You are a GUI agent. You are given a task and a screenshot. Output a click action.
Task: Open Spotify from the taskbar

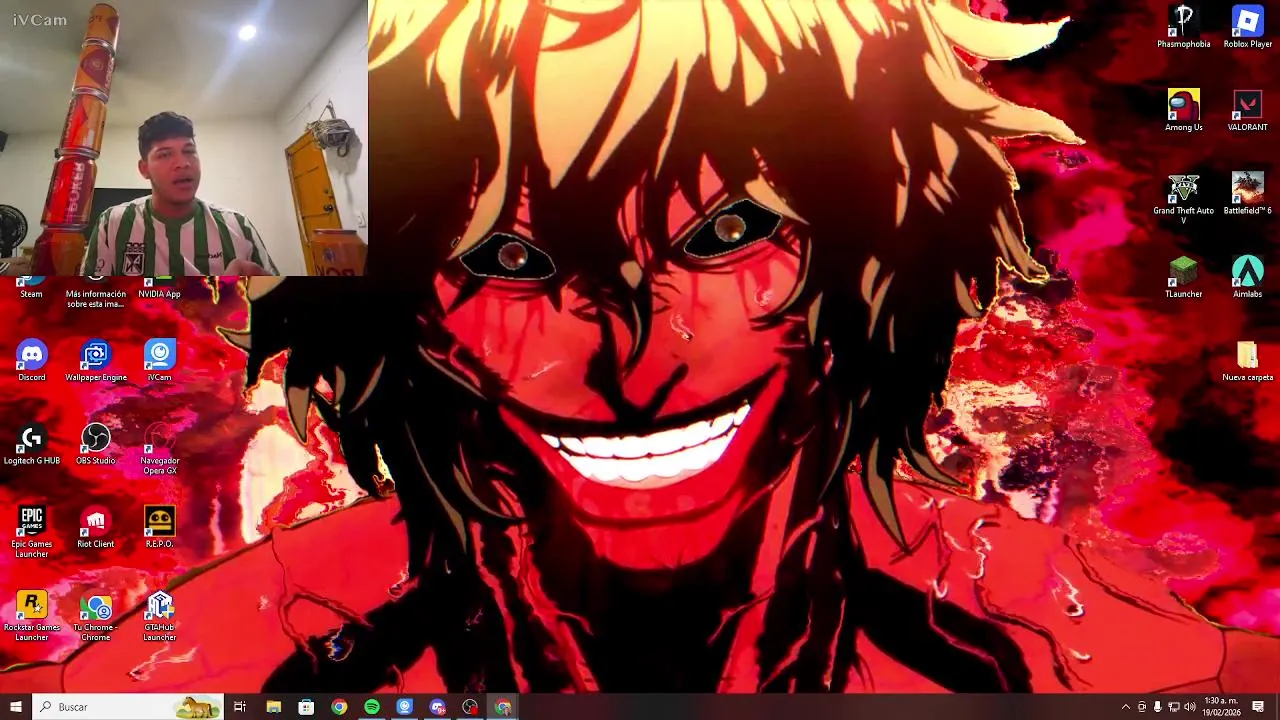pyautogui.click(x=372, y=707)
